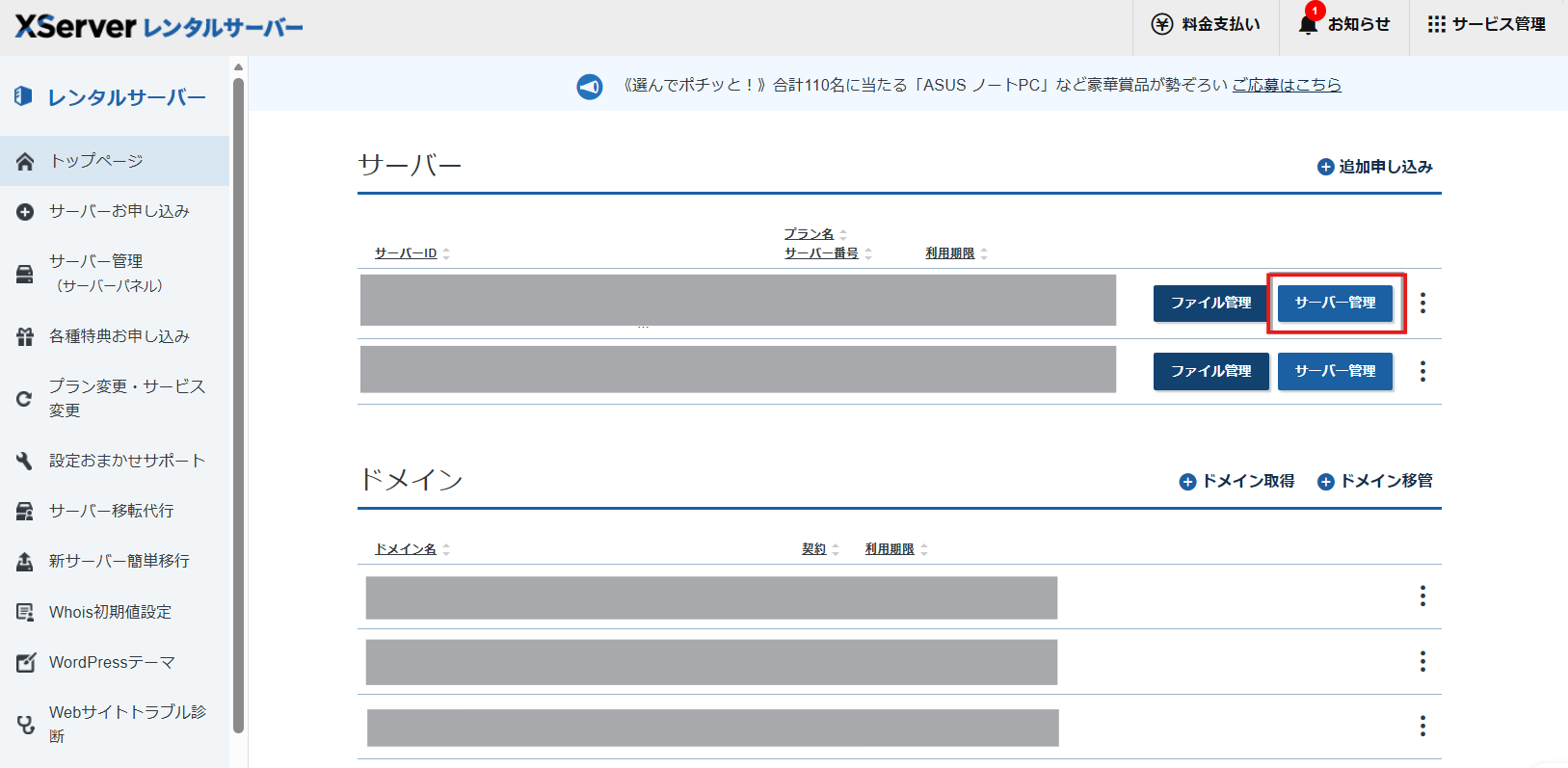
Task: Click plus icon of ドメイン移管
Action: click(x=1326, y=482)
